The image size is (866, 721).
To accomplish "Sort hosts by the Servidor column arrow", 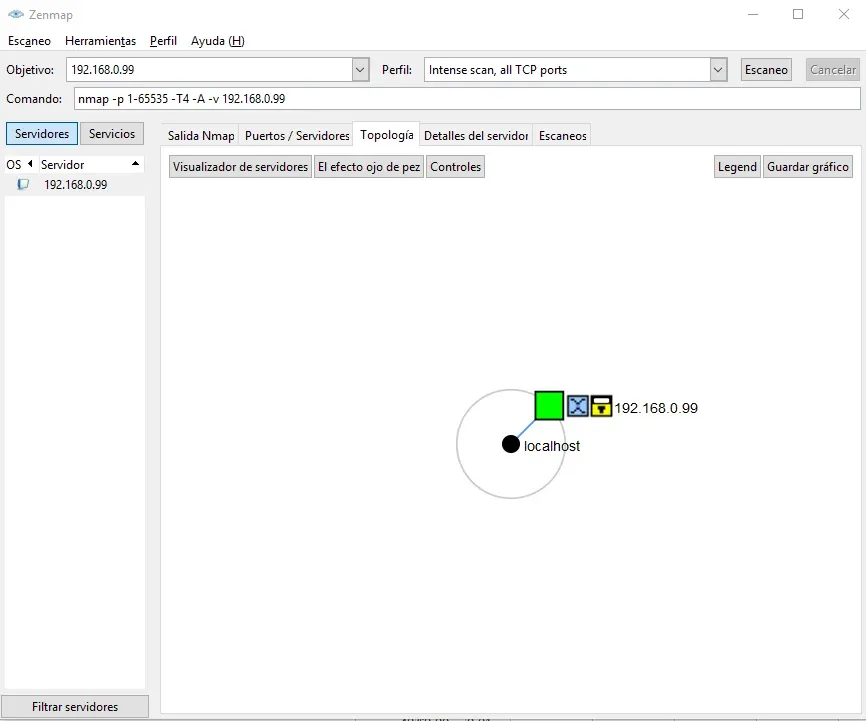I will tap(135, 164).
